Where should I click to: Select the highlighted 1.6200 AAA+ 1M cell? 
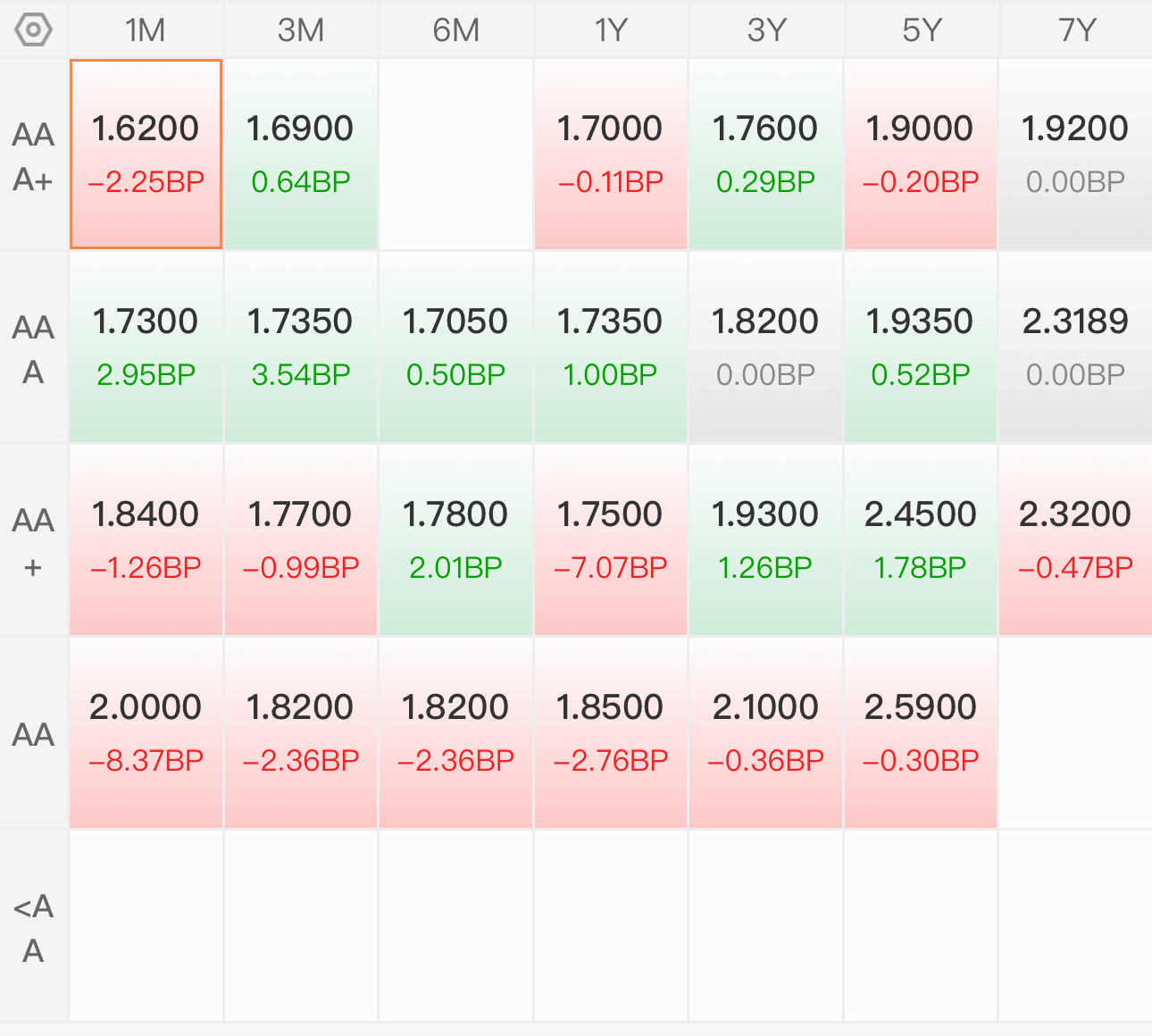(146, 155)
